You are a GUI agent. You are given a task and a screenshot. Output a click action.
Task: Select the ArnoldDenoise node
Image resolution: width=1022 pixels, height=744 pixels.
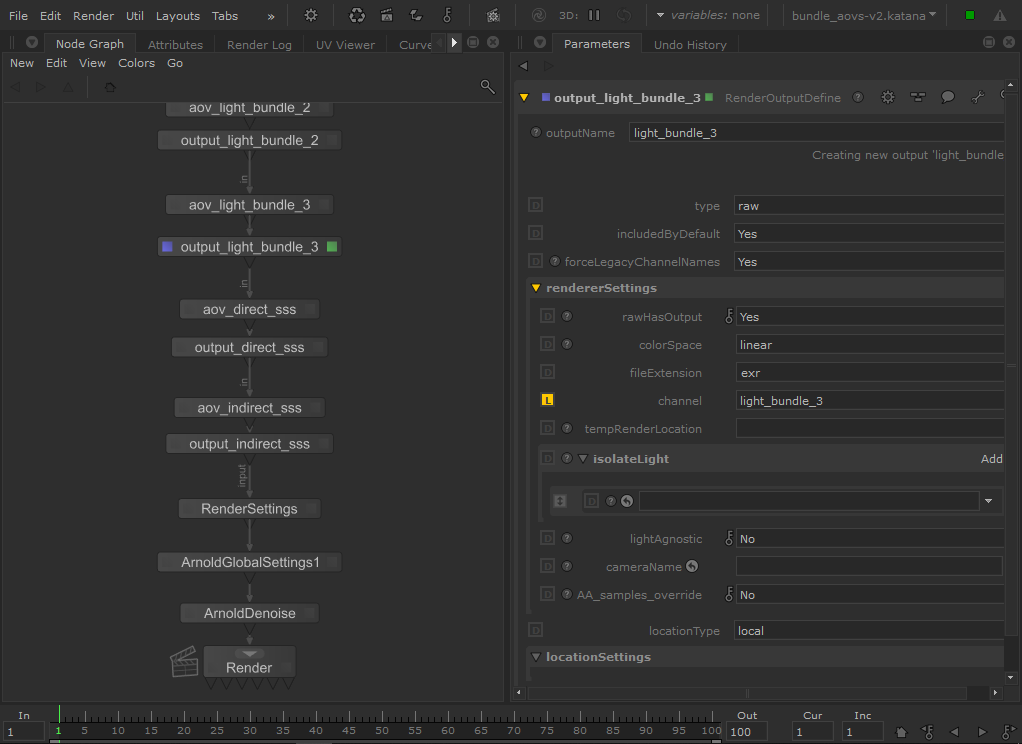pos(249,613)
